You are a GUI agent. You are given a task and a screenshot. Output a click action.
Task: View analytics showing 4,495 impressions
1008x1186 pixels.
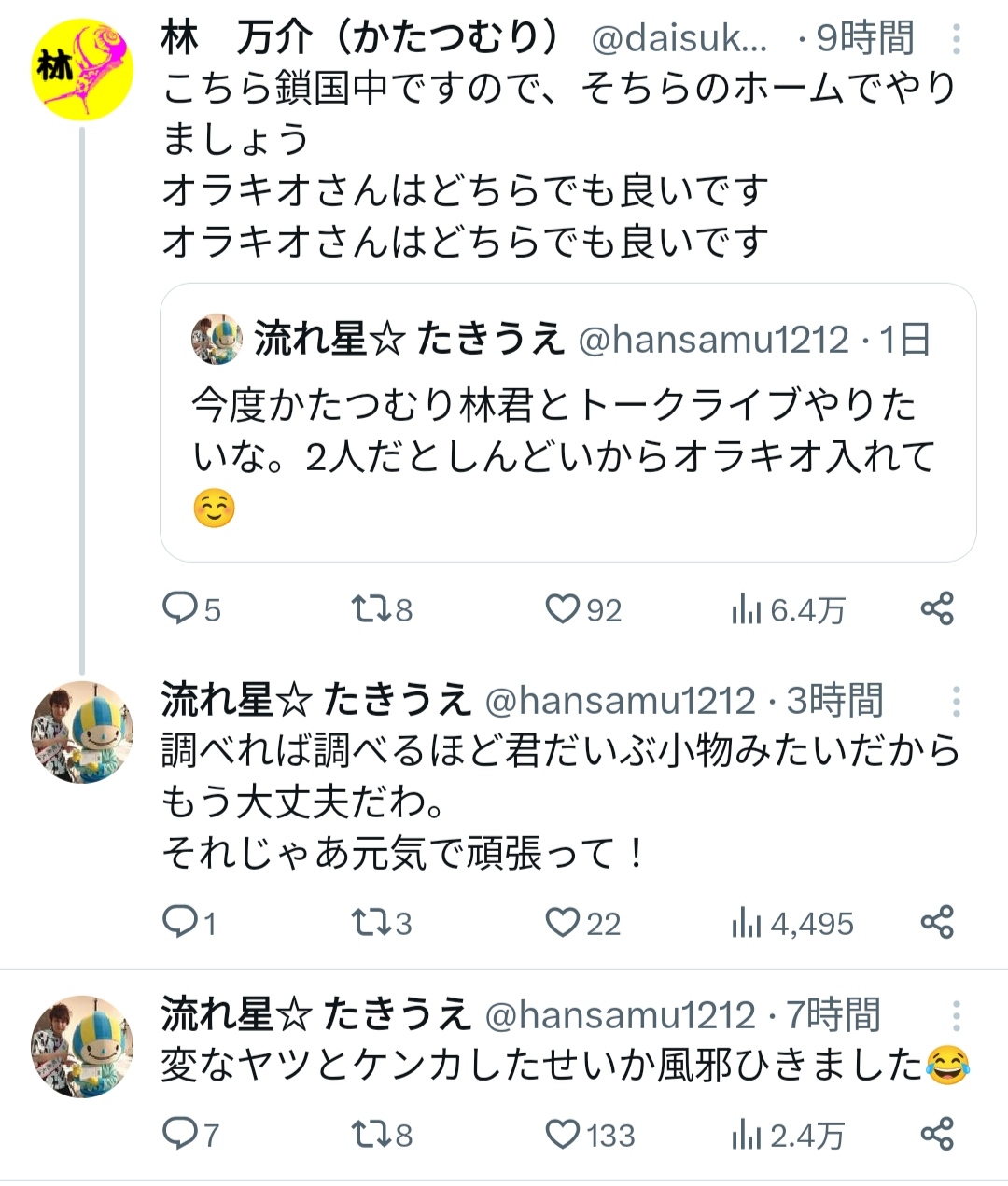[792, 924]
